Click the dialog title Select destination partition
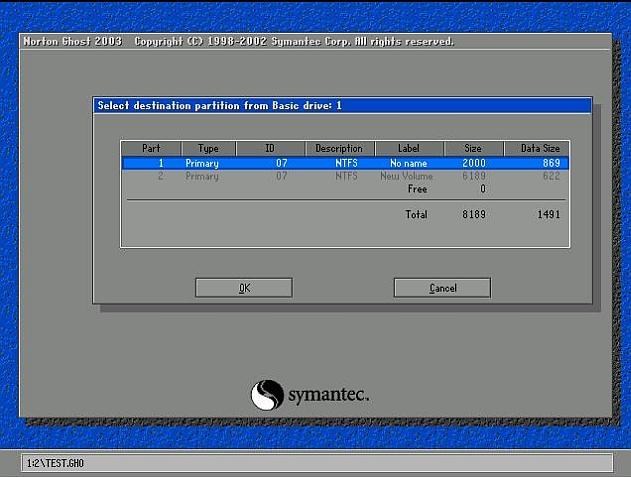This screenshot has height=477, width=631. pos(220,105)
